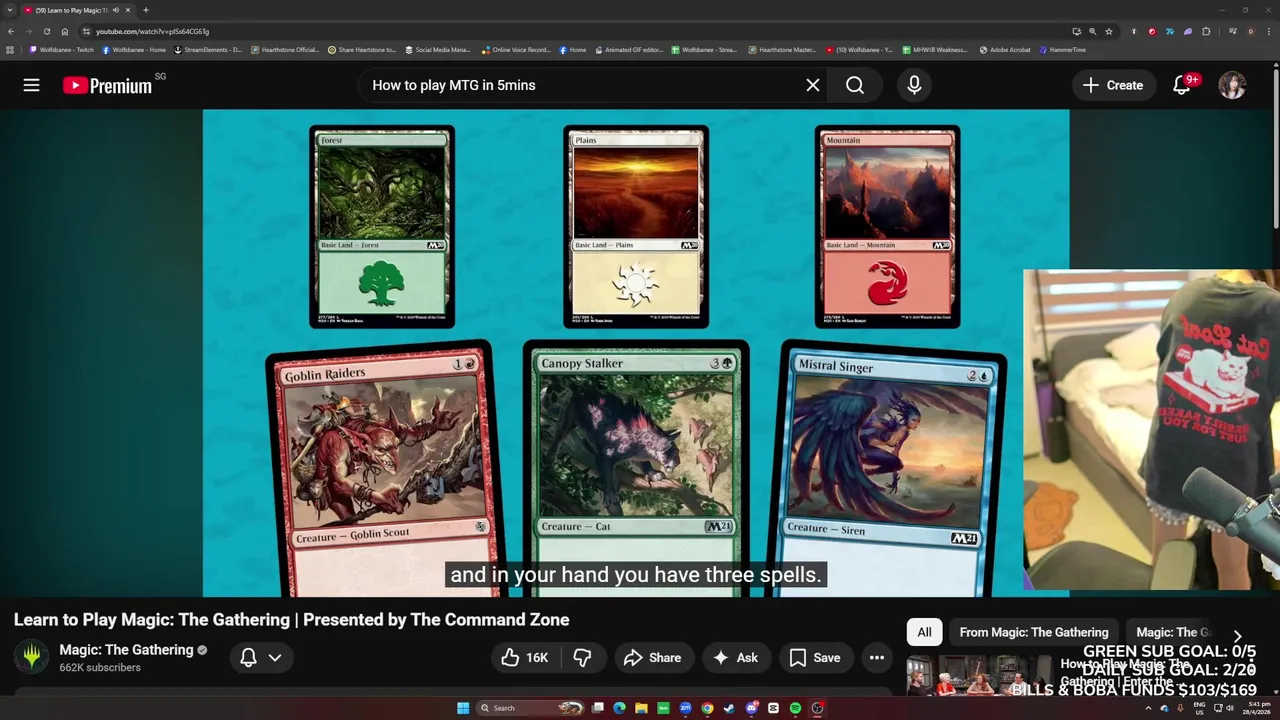
Task: Go back in browser history
Action: tap(11, 31)
